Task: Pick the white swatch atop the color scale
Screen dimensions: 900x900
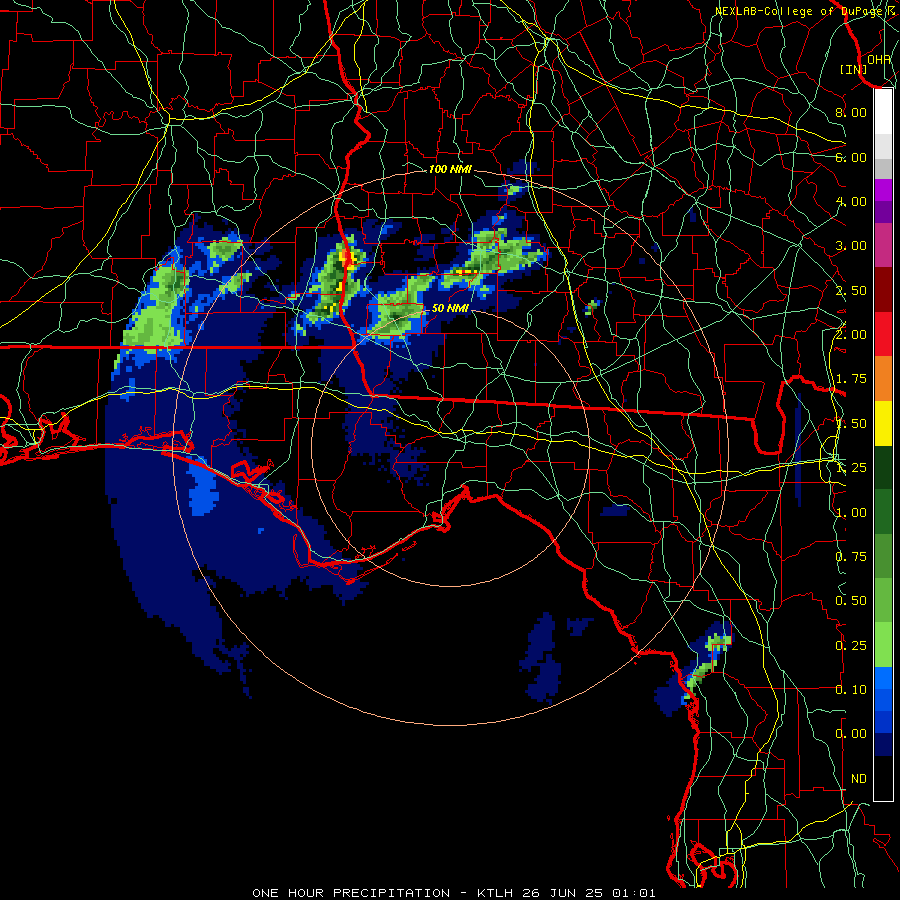Action: point(883,112)
